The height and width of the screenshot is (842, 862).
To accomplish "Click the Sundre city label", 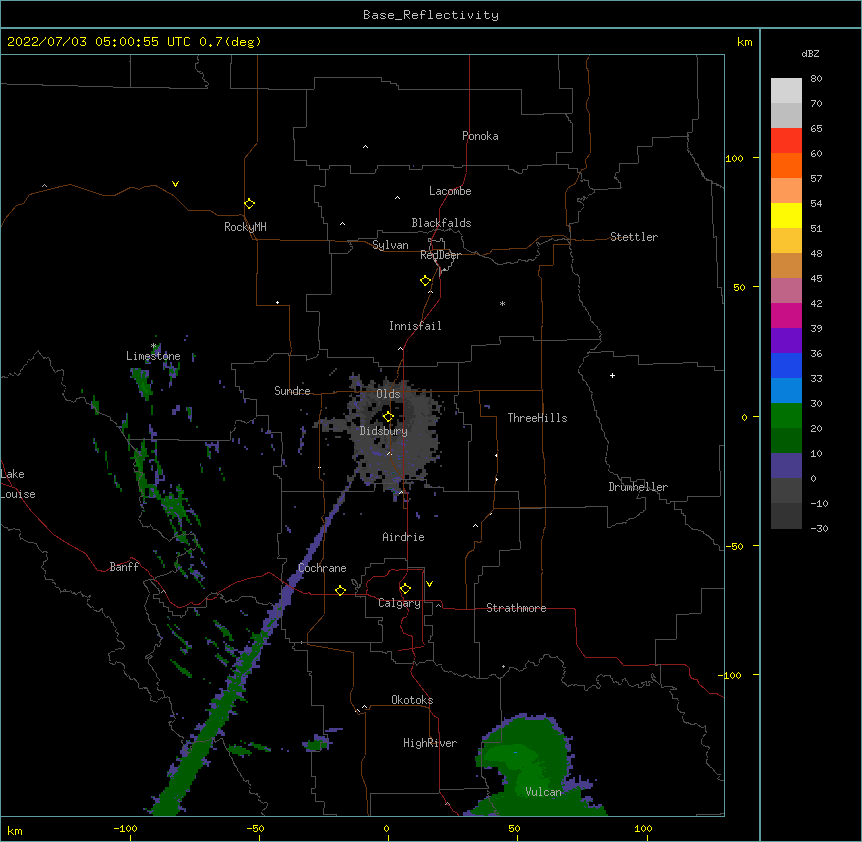I will click(x=292, y=391).
